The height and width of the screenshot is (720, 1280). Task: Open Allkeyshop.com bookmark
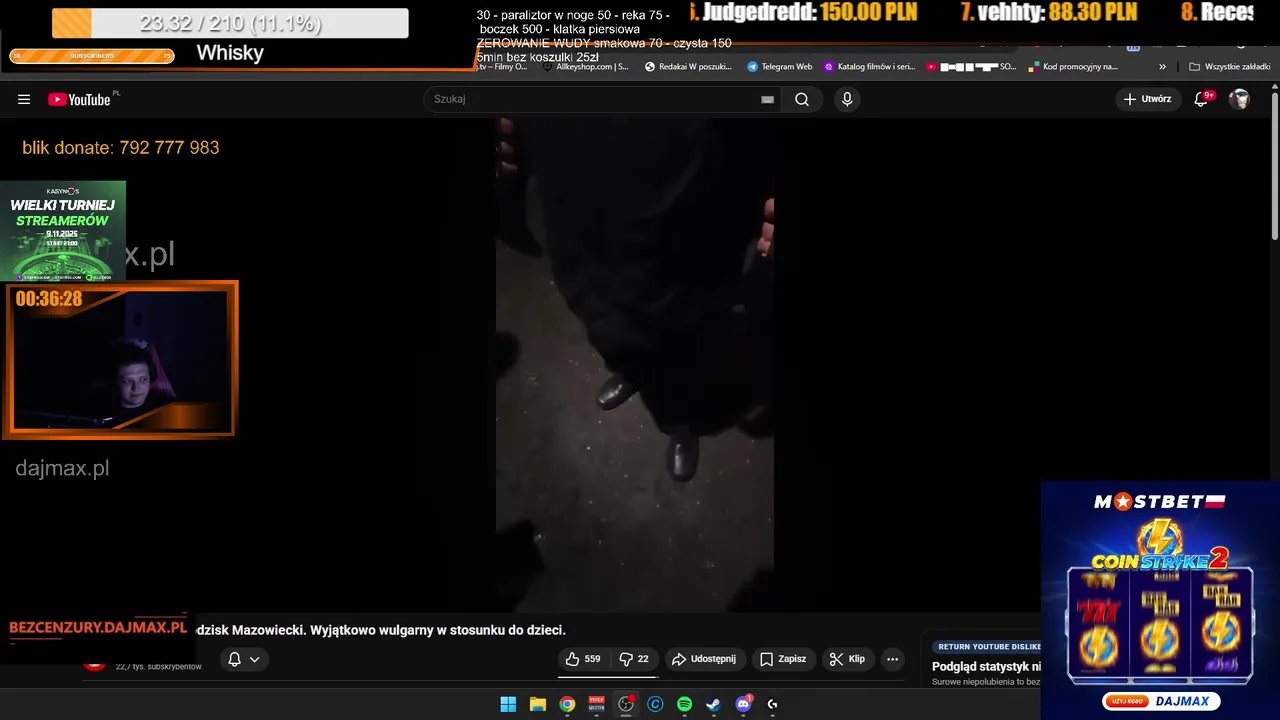(587, 67)
